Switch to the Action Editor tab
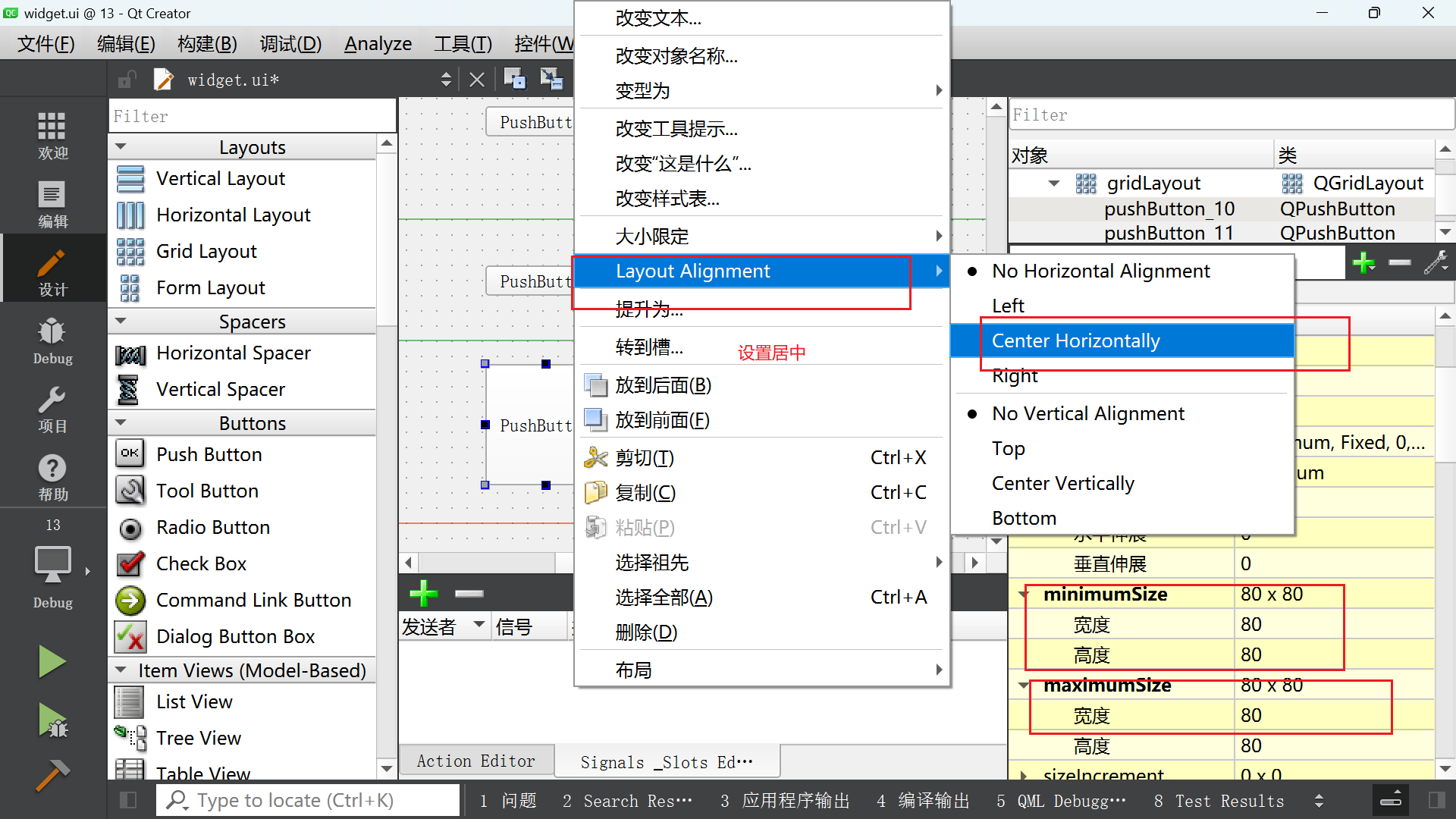 pos(476,761)
